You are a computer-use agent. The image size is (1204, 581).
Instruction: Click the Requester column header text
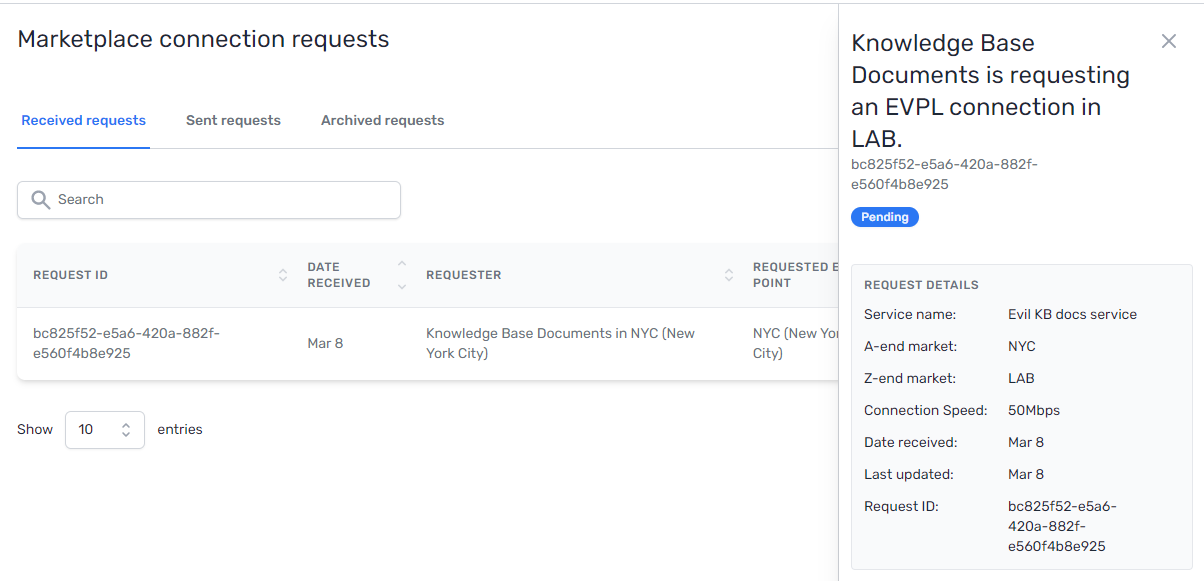[464, 275]
